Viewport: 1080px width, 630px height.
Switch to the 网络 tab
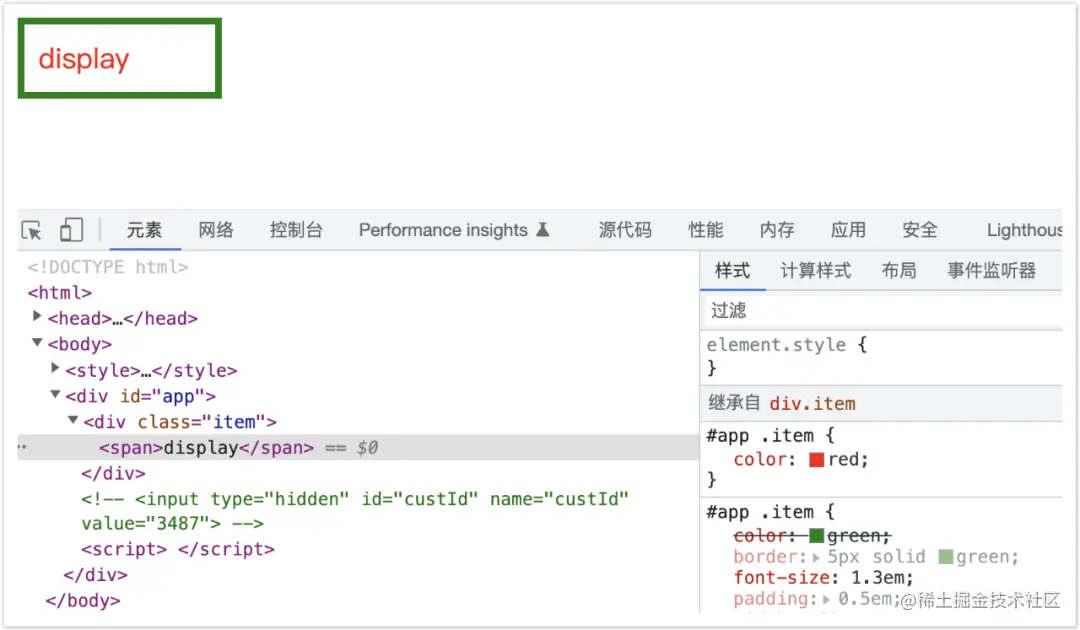tap(216, 230)
